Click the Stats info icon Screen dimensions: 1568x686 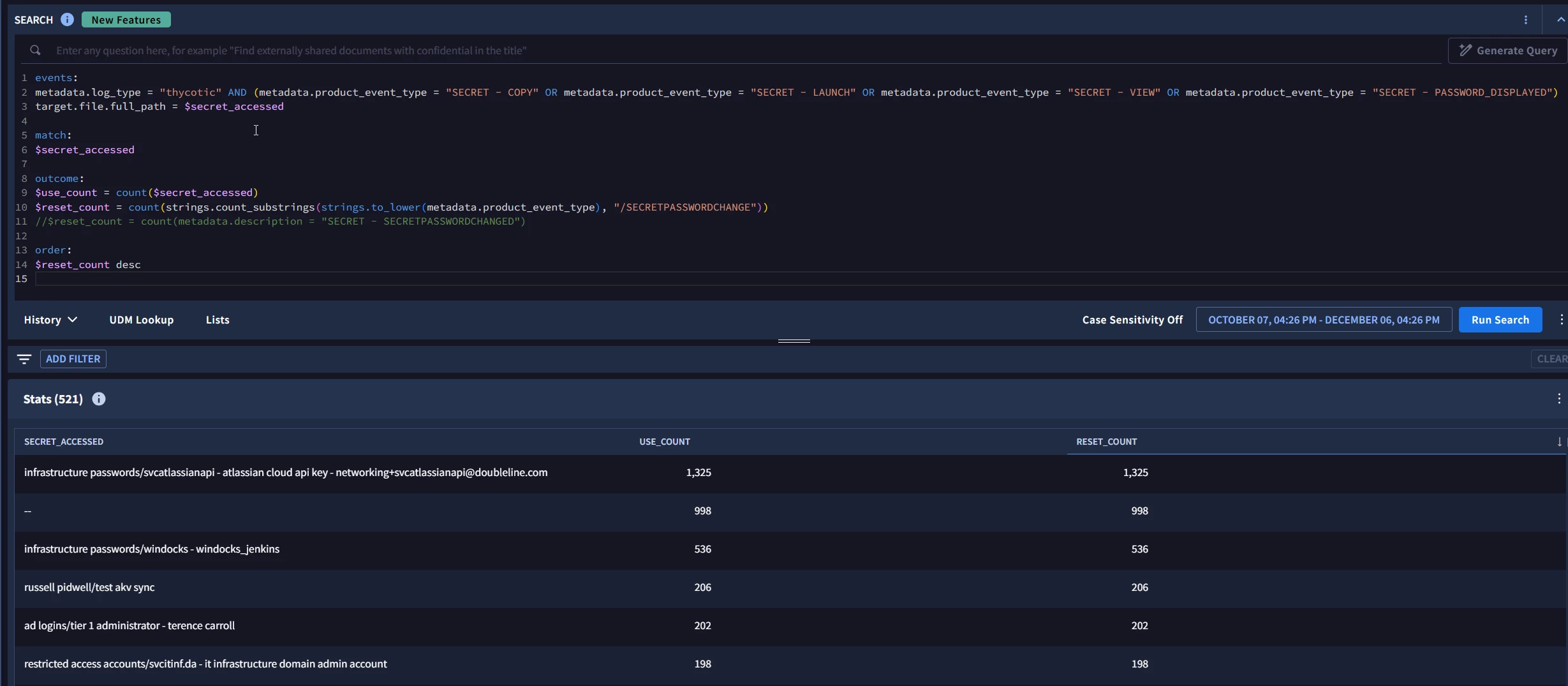point(99,399)
